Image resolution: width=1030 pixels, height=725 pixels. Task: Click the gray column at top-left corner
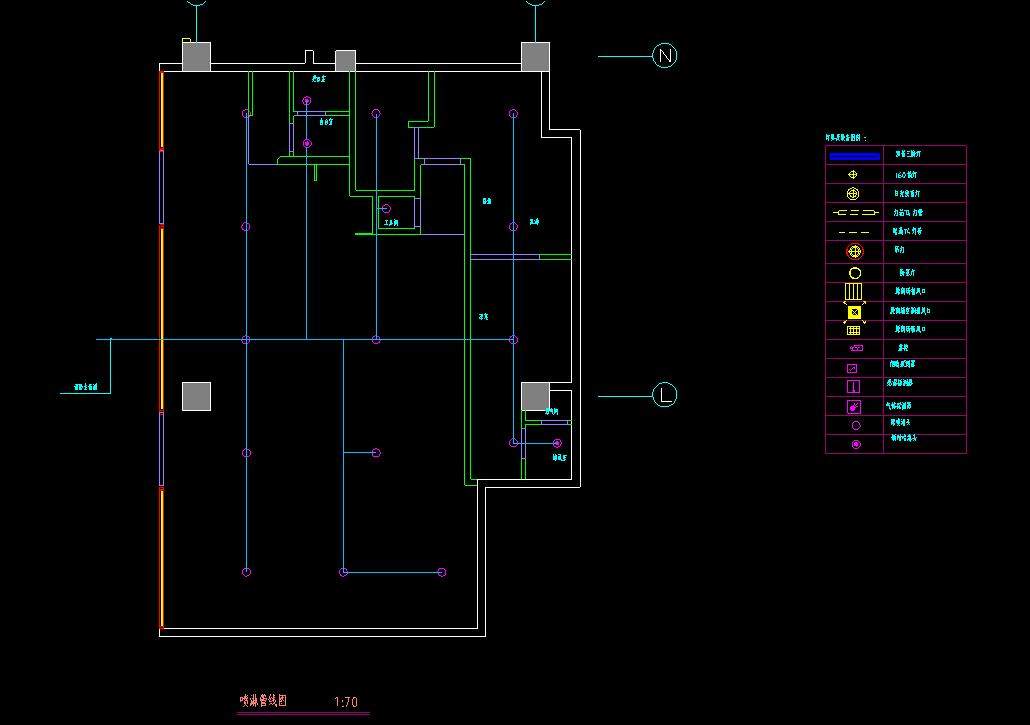point(196,56)
